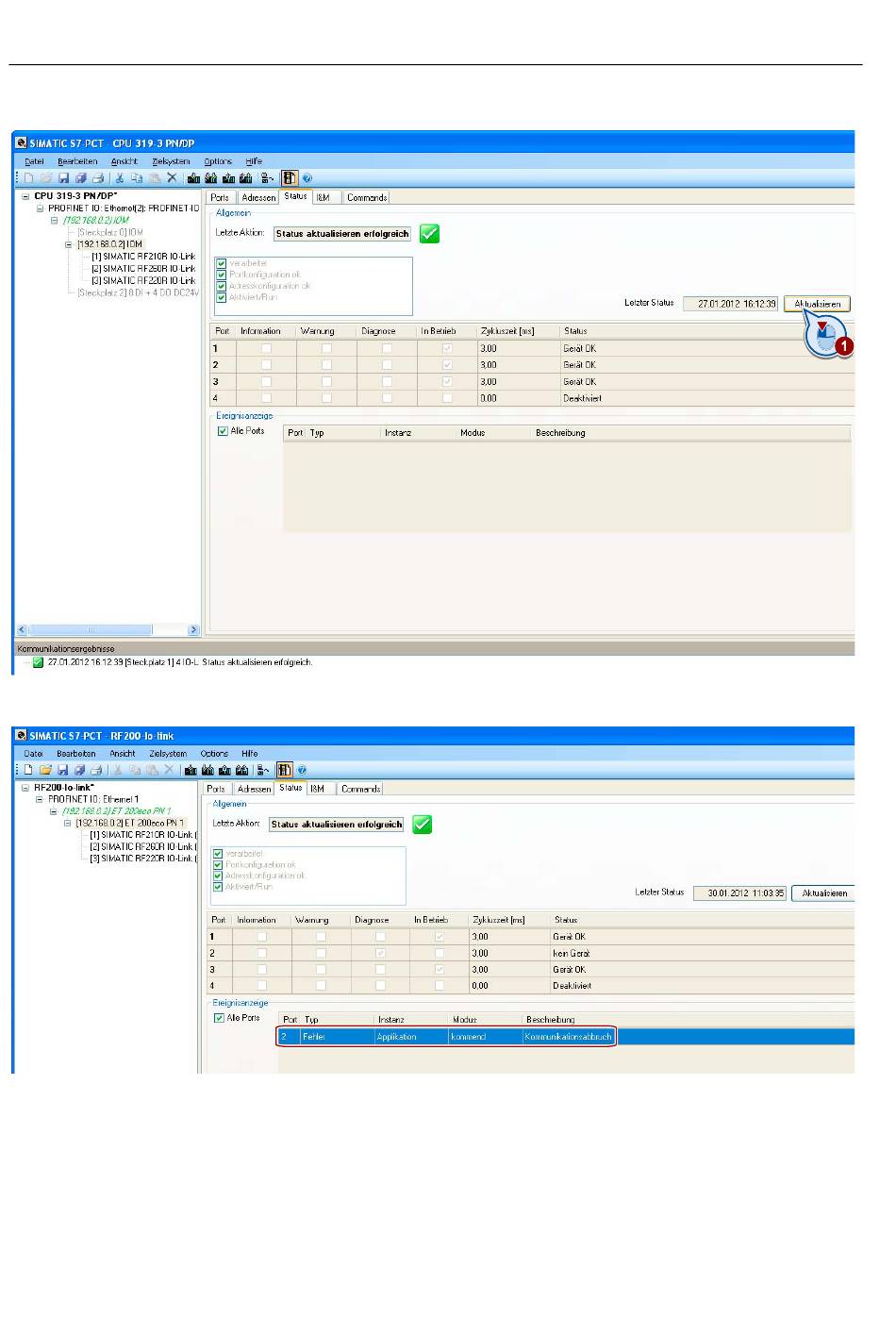
Task: Click Paste icon in CPU 319-3 window toolbar
Action: [x=154, y=177]
